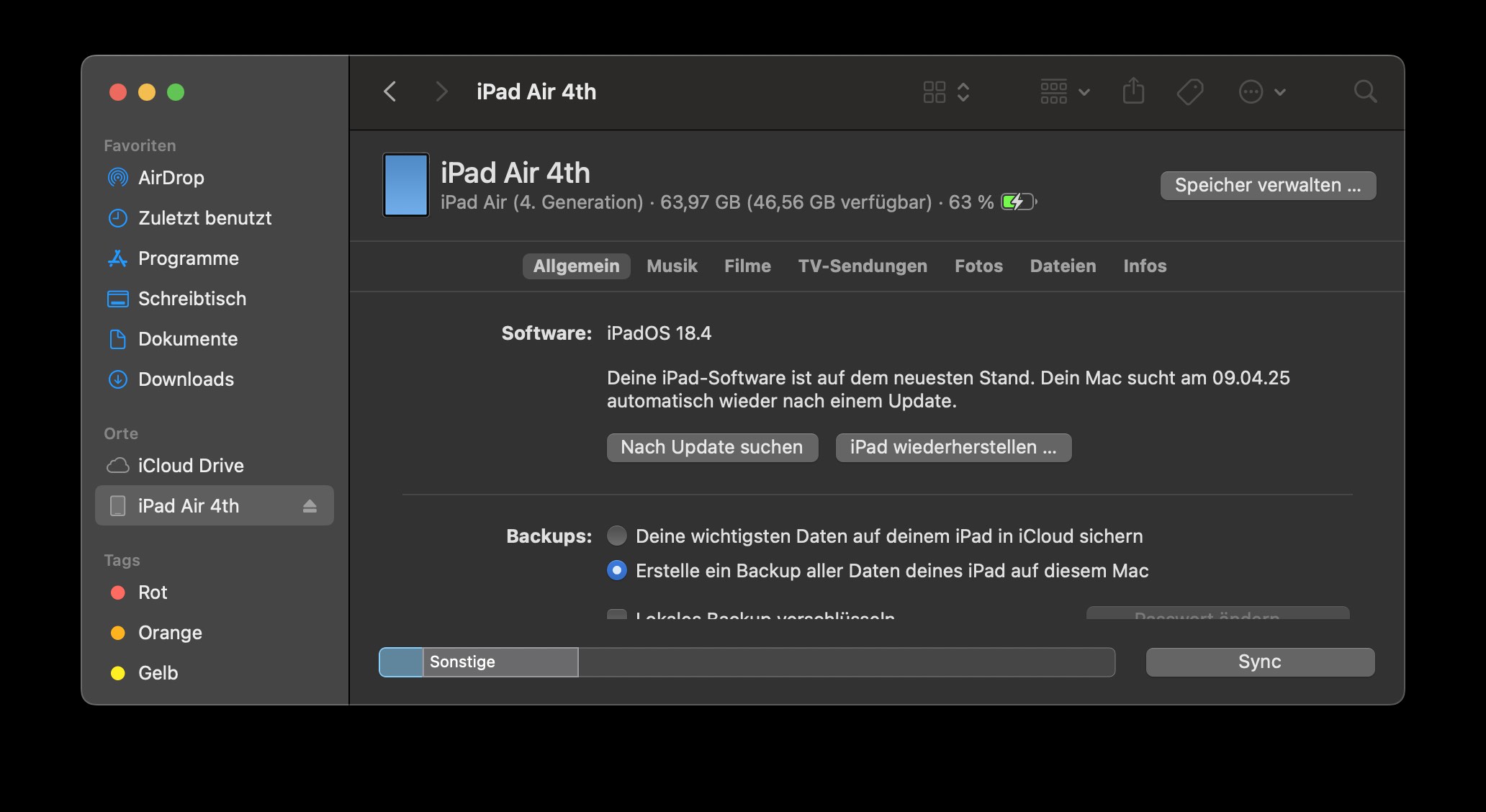Click Speicher verwalten button

click(x=1268, y=185)
